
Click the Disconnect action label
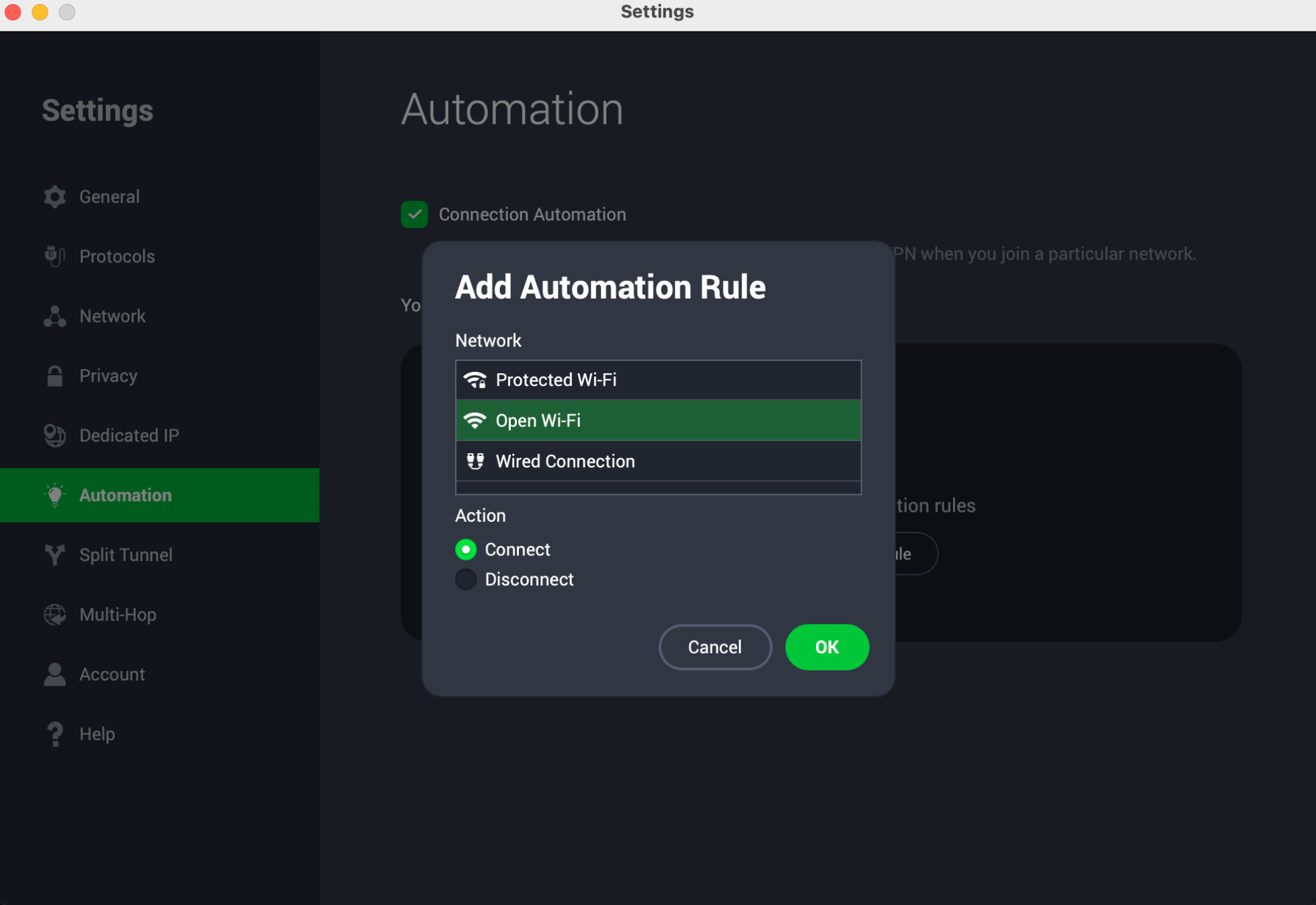[x=529, y=579]
